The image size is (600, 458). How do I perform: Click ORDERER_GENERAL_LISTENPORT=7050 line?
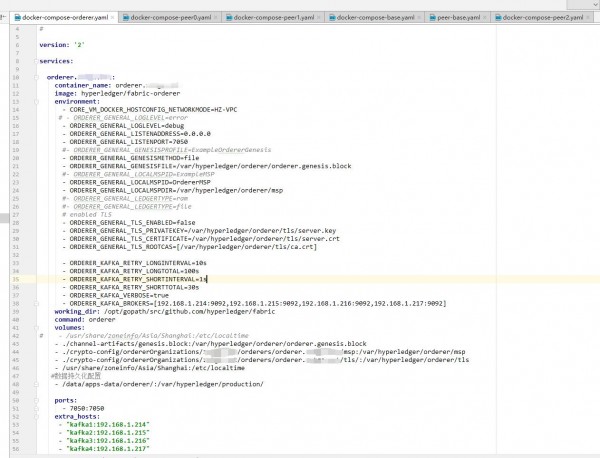pyautogui.click(x=125, y=142)
